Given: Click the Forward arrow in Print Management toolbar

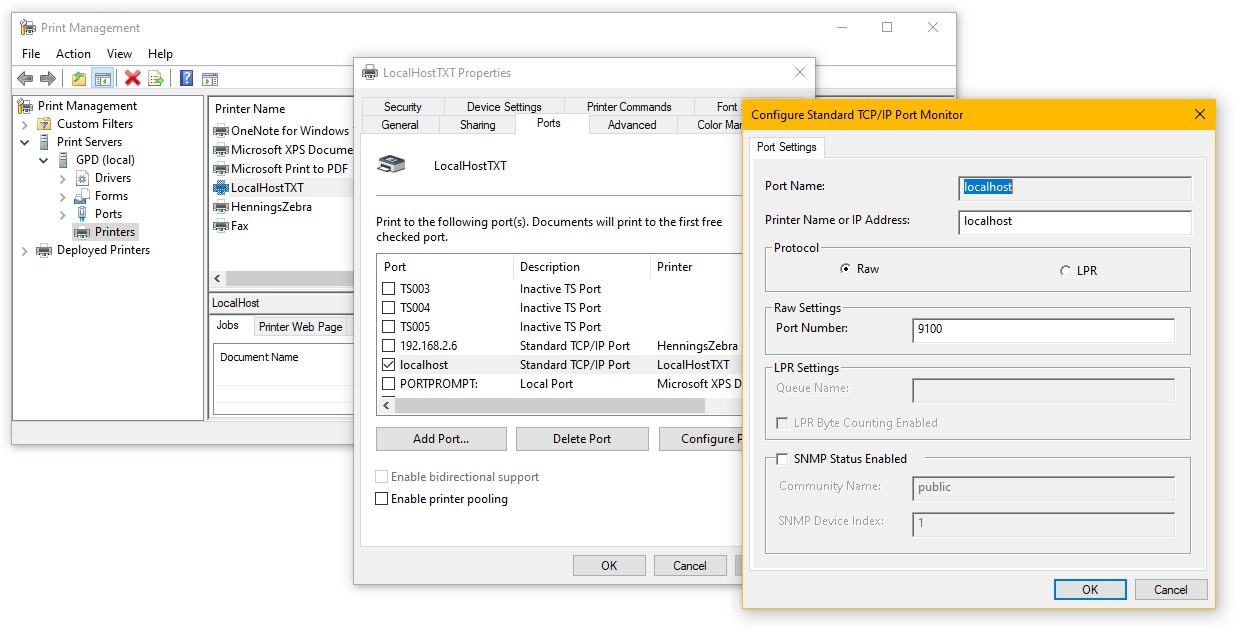Looking at the screenshot, I should tap(47, 78).
